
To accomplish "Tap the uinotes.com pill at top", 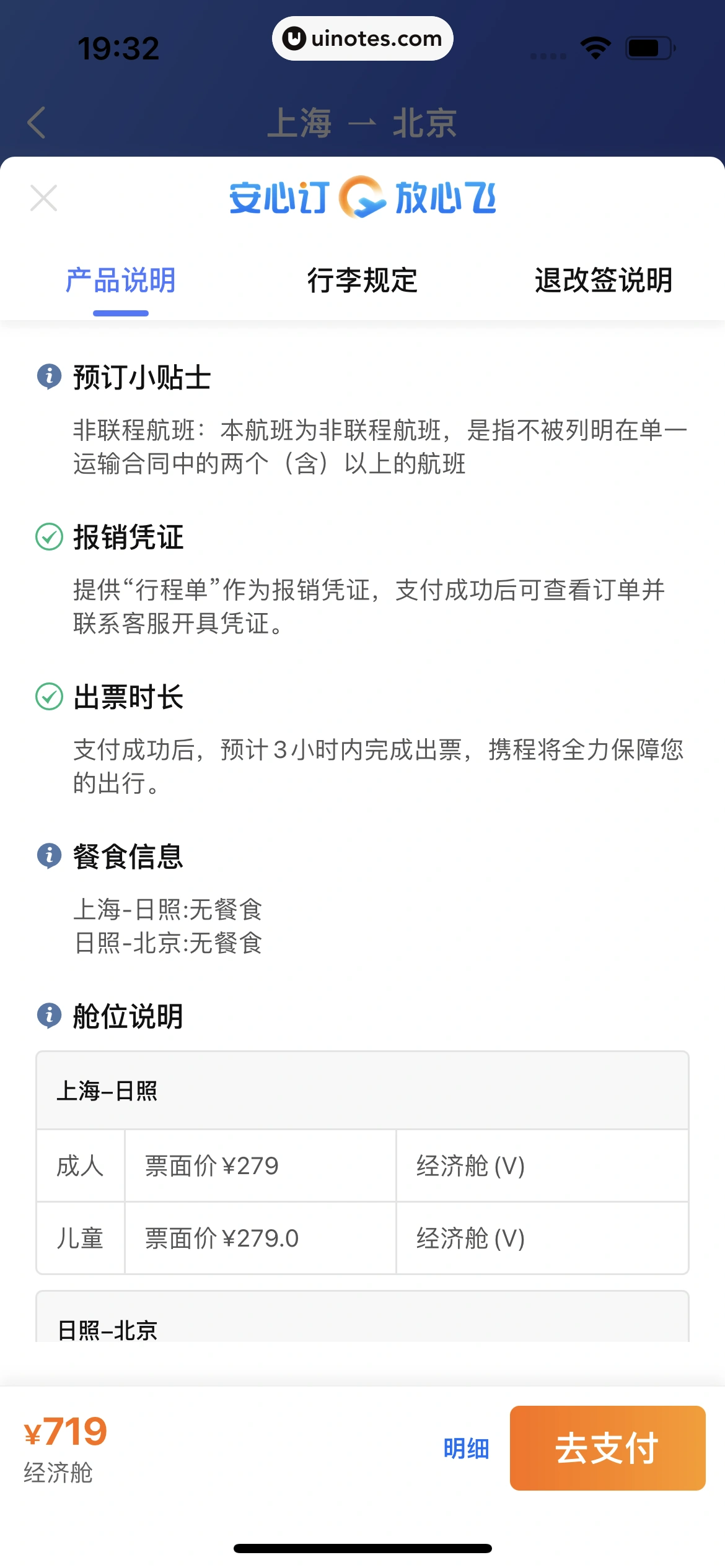I will [x=362, y=38].
